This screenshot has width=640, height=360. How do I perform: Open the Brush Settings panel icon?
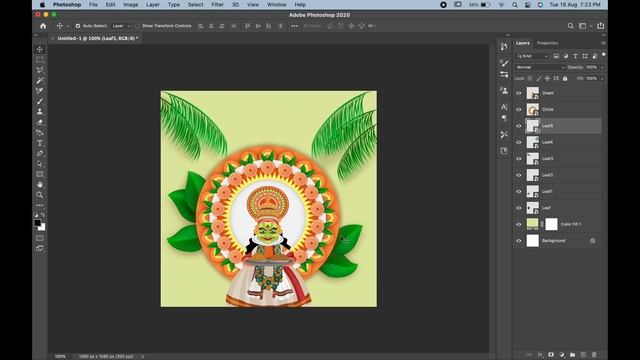point(504,63)
